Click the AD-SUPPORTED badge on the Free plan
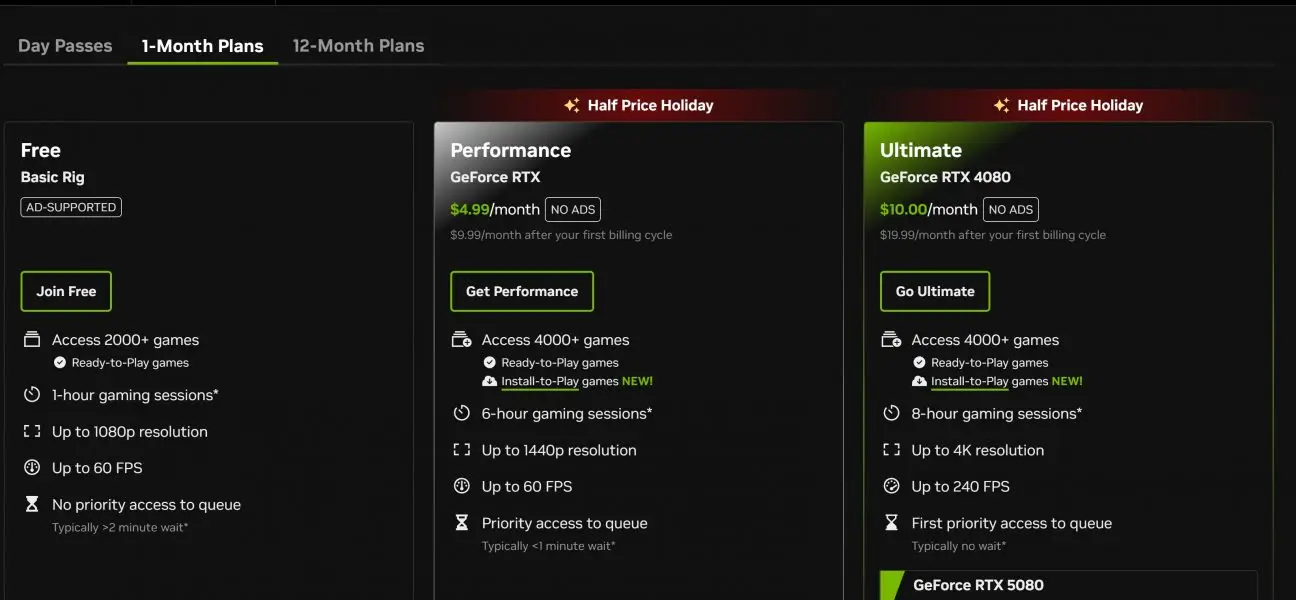 [x=70, y=206]
